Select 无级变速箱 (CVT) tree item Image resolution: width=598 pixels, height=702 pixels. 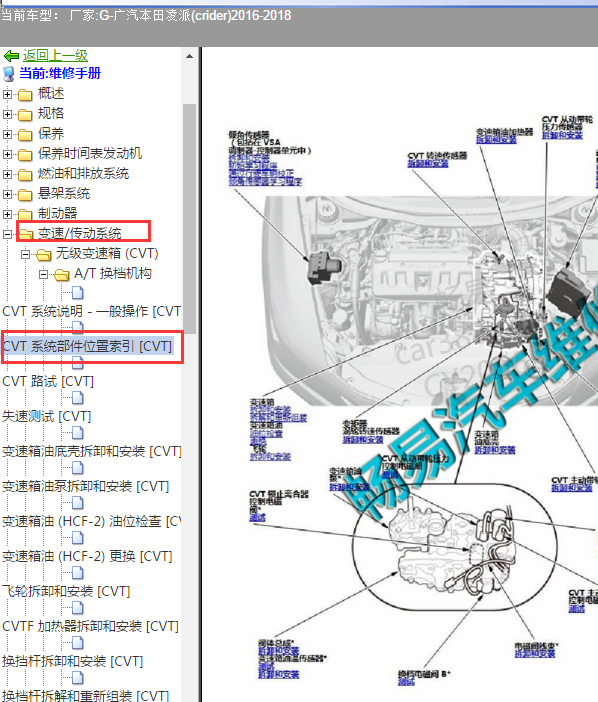coord(107,253)
